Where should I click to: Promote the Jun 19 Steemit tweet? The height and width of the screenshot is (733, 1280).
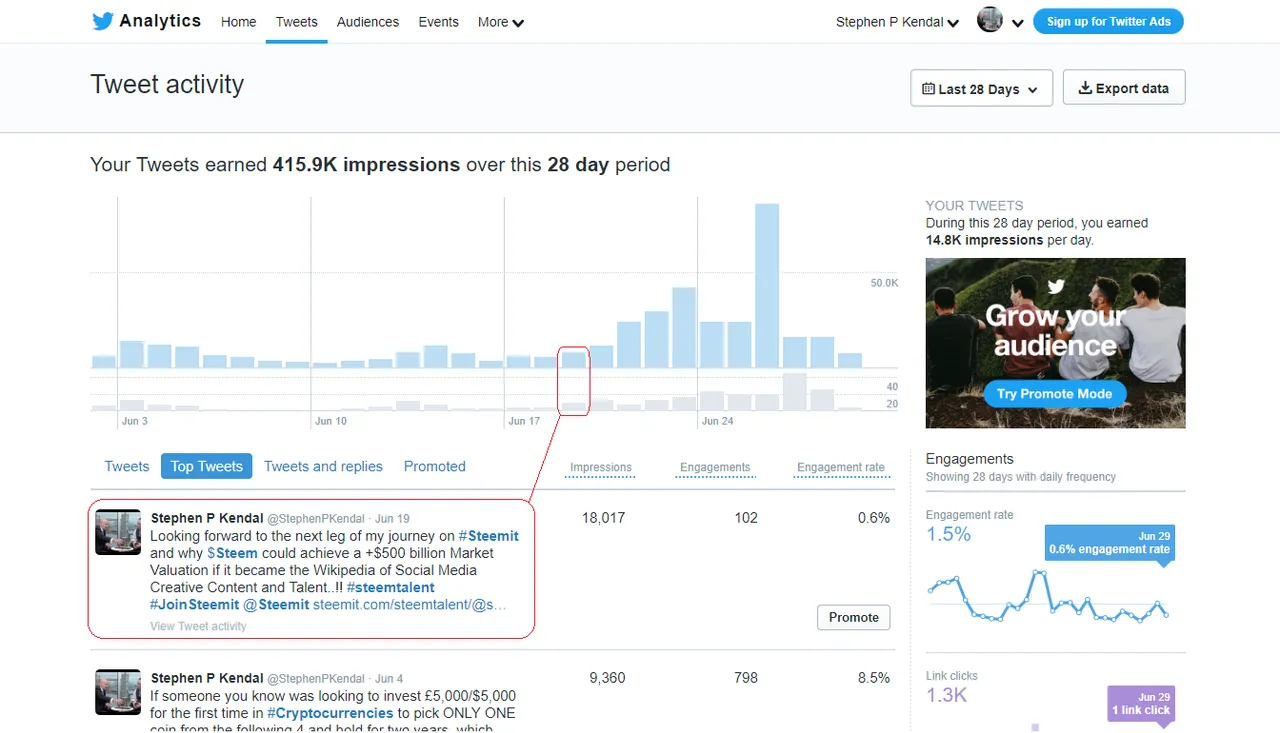click(854, 617)
